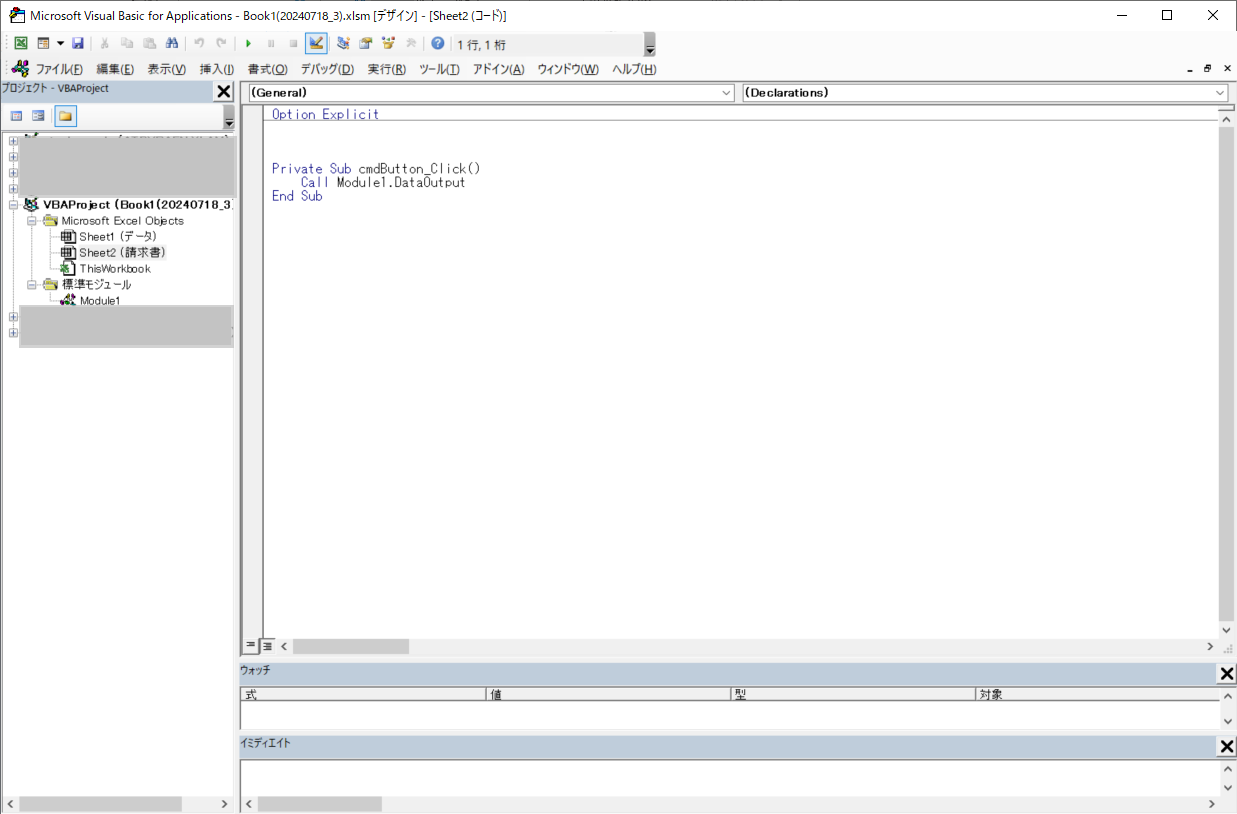Screen dimensions: 1237x814
Task: Open the ウィンドウ(W) menu
Action: coord(568,69)
